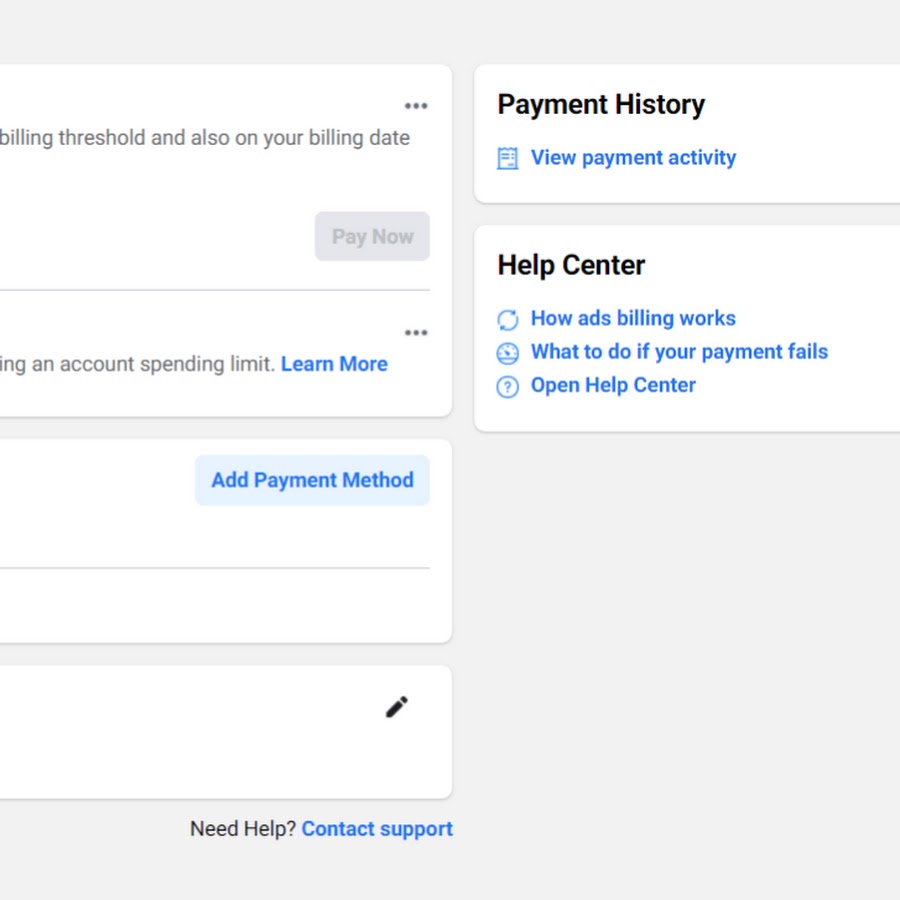The width and height of the screenshot is (900, 900).
Task: Click the receipt icon beside View payment activity
Action: (507, 158)
